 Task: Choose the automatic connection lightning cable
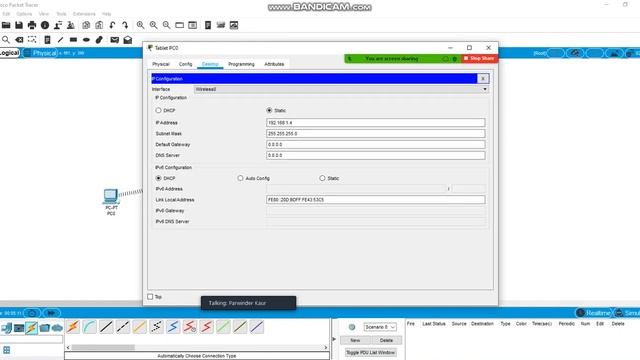pyautogui.click(x=73, y=327)
